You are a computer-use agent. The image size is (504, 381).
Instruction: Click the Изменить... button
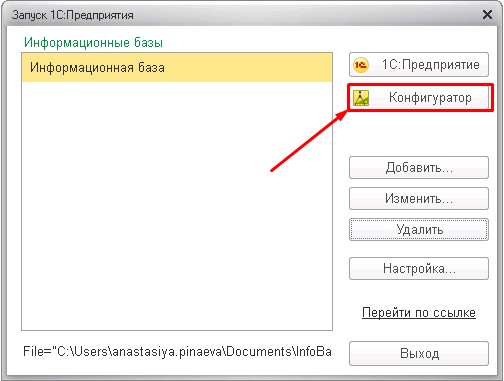[419, 198]
